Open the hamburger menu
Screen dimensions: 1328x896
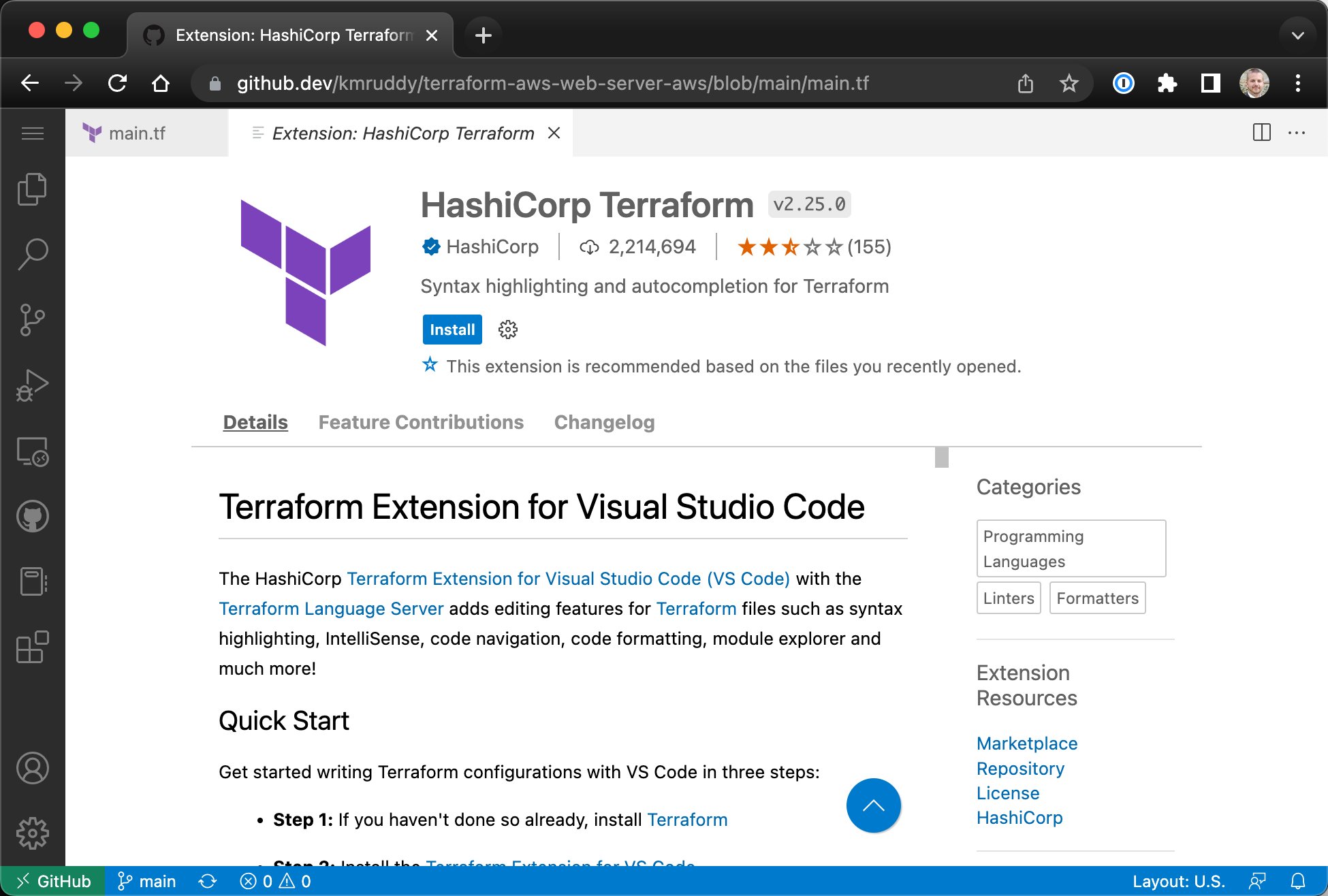point(32,133)
